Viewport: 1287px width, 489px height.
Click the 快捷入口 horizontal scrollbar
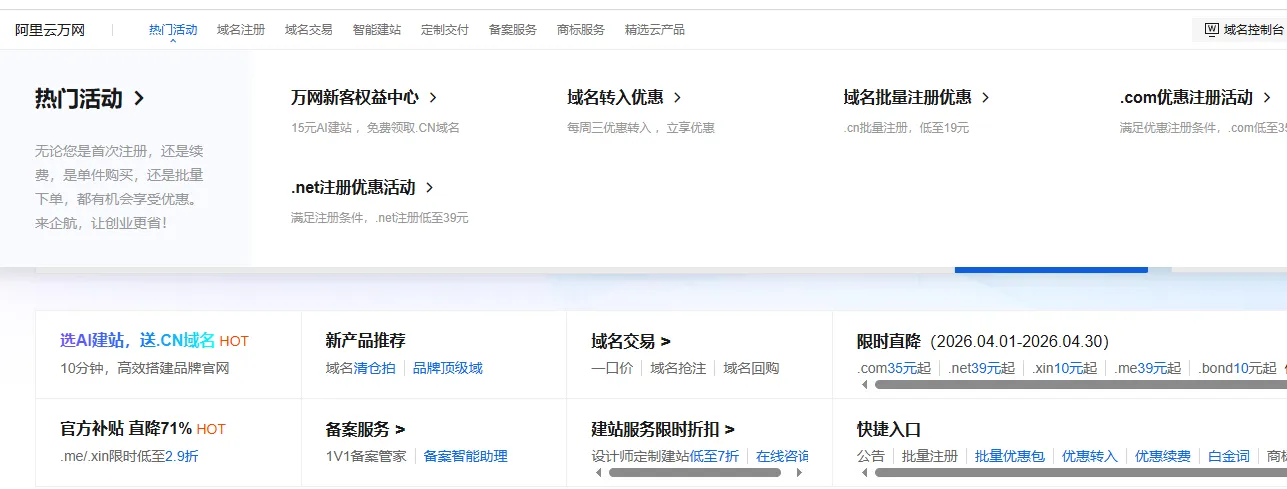(x=1080, y=472)
